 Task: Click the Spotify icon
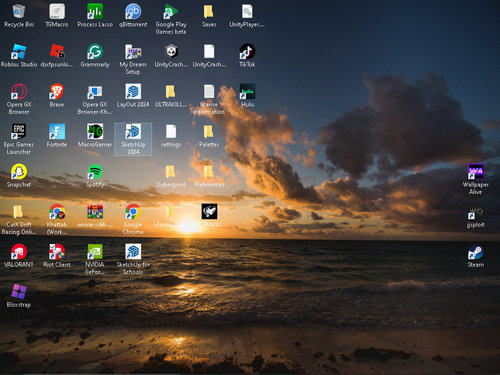click(x=95, y=172)
